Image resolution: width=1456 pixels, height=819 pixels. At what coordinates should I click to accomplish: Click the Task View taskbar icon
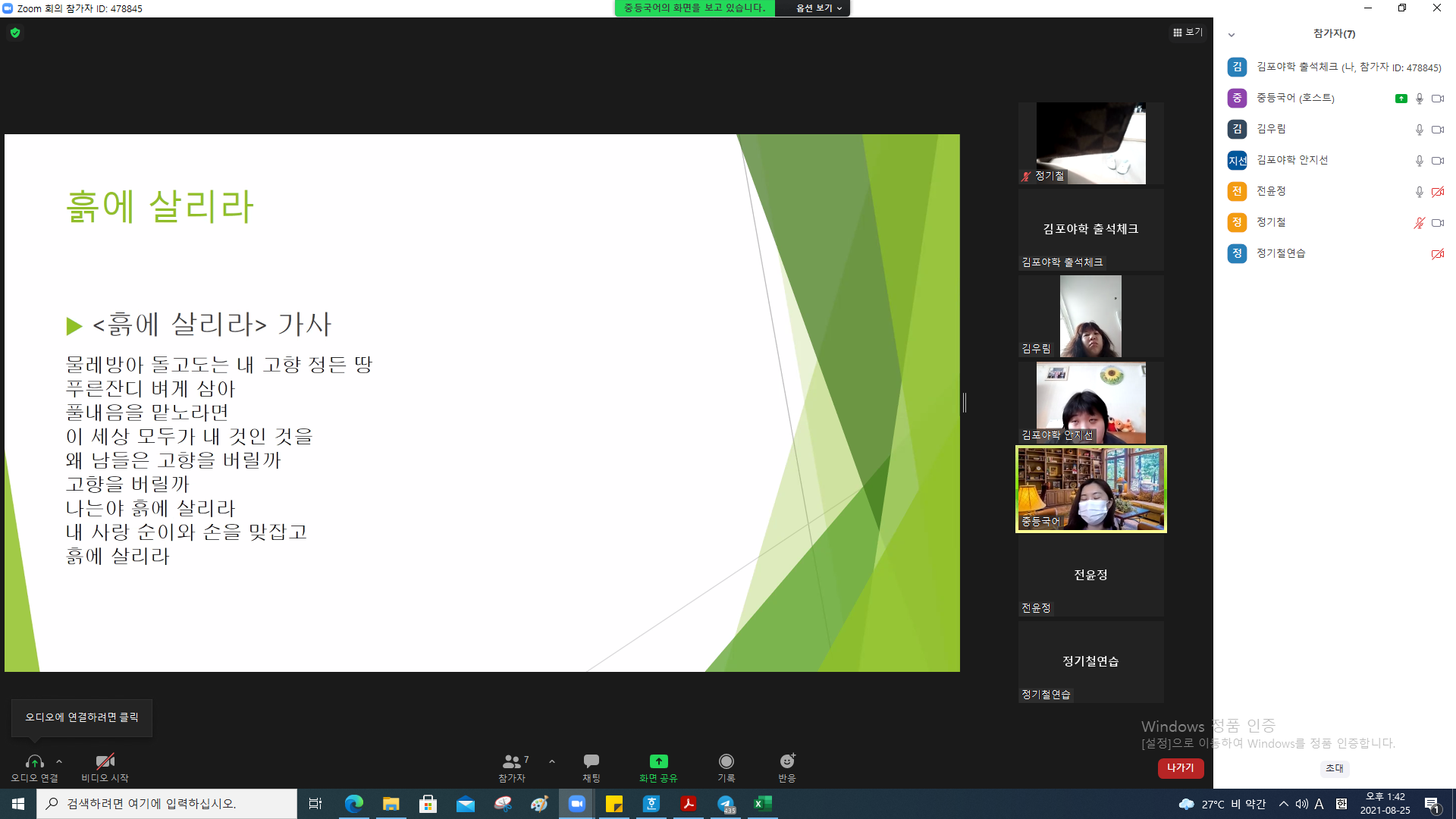coord(315,804)
